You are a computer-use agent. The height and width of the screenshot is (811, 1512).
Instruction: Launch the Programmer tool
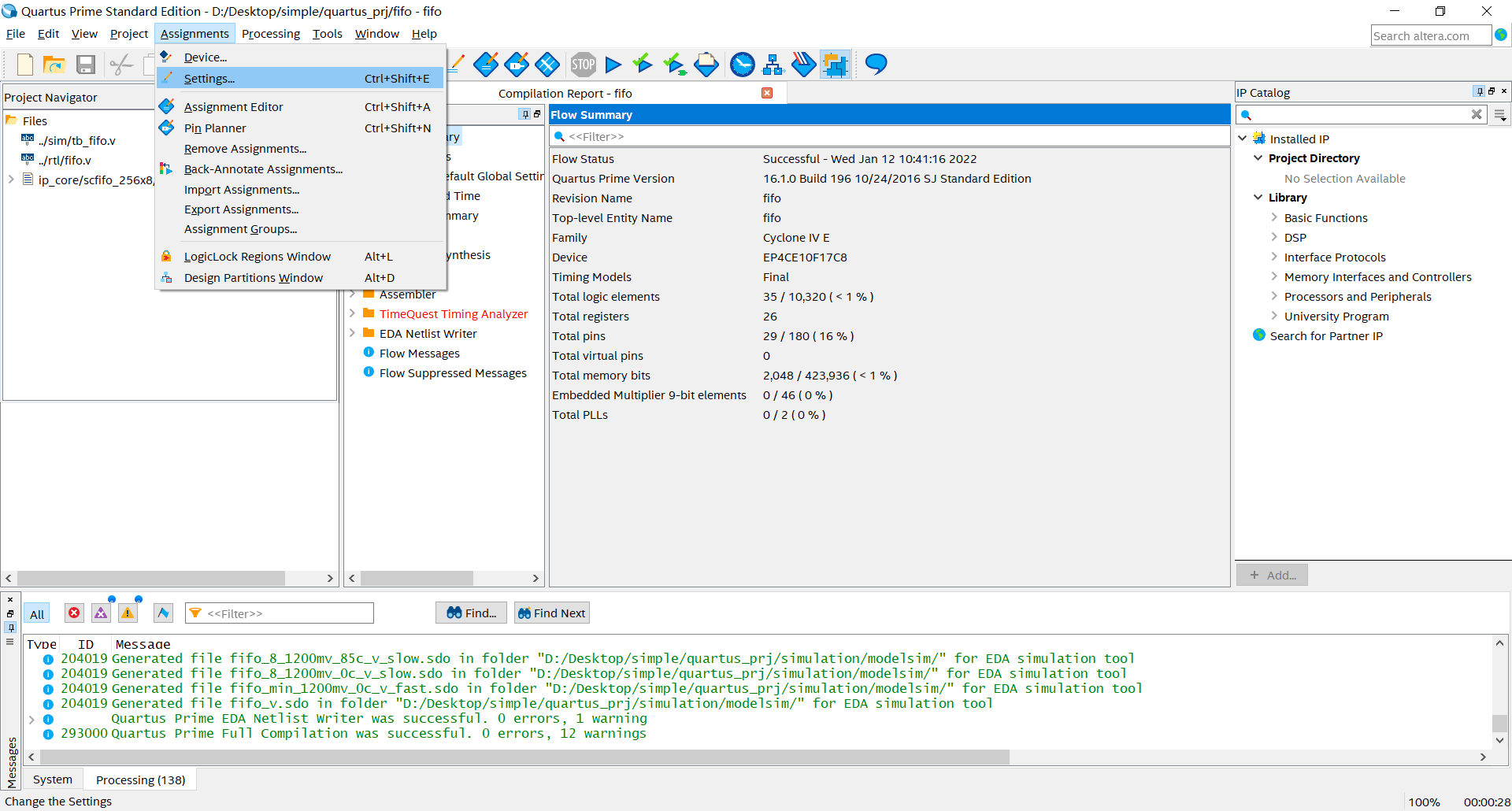[706, 65]
